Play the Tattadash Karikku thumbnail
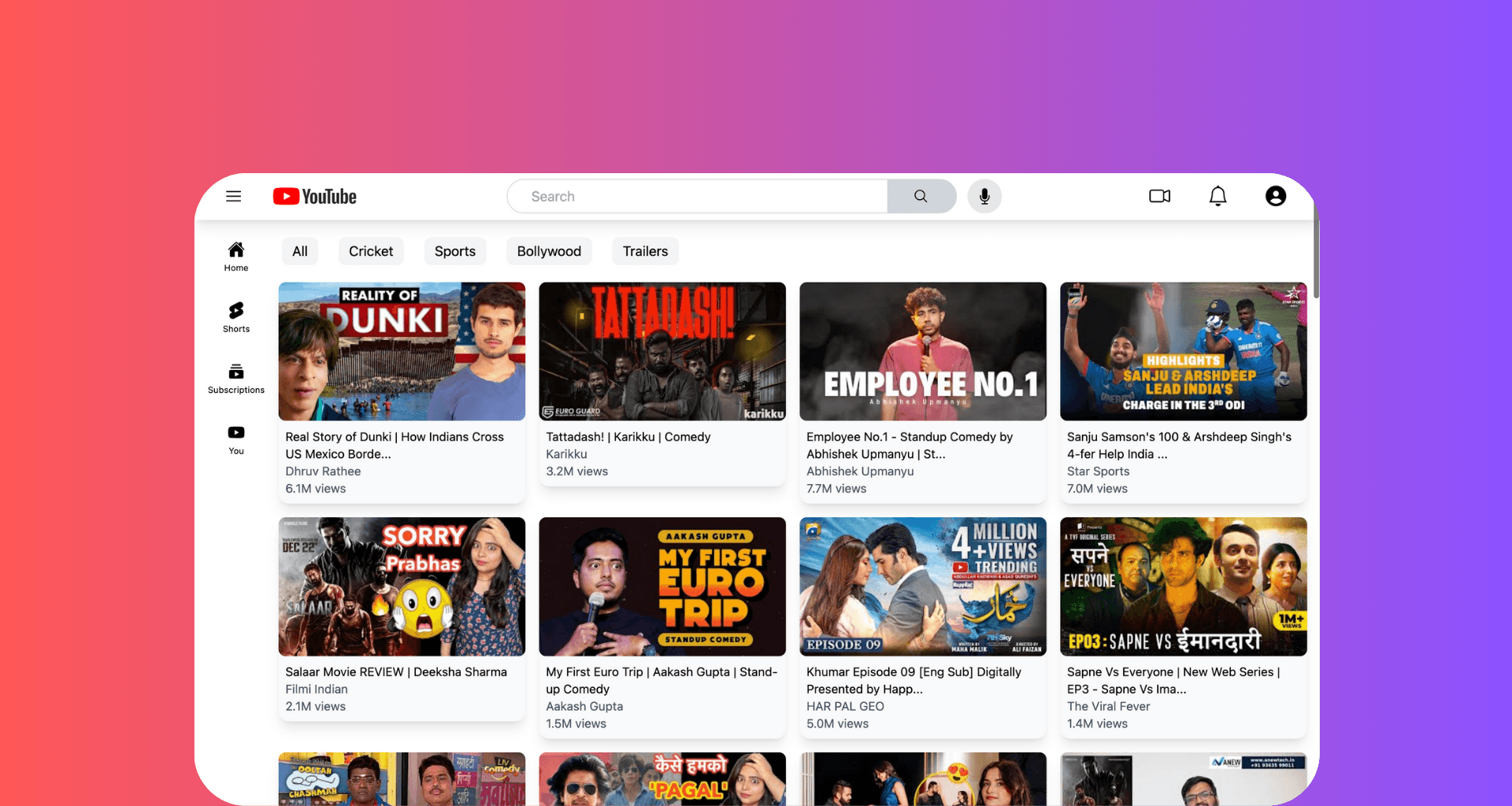 [x=662, y=351]
